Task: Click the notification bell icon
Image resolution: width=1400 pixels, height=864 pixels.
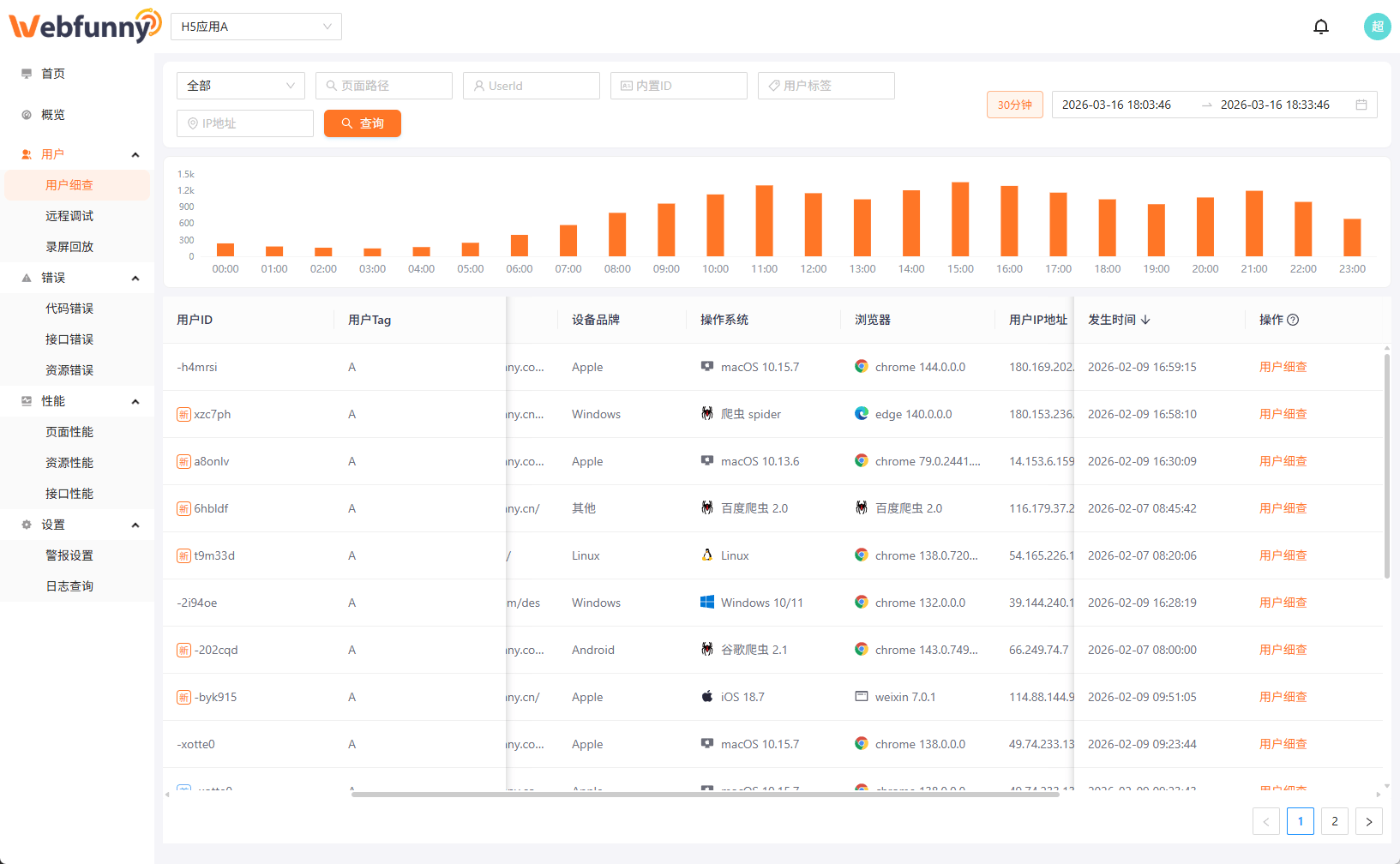Action: click(1321, 27)
